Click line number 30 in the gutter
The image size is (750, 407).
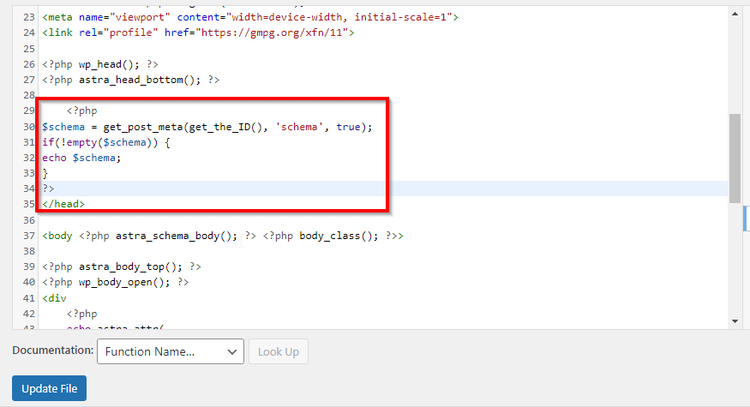click(29, 127)
